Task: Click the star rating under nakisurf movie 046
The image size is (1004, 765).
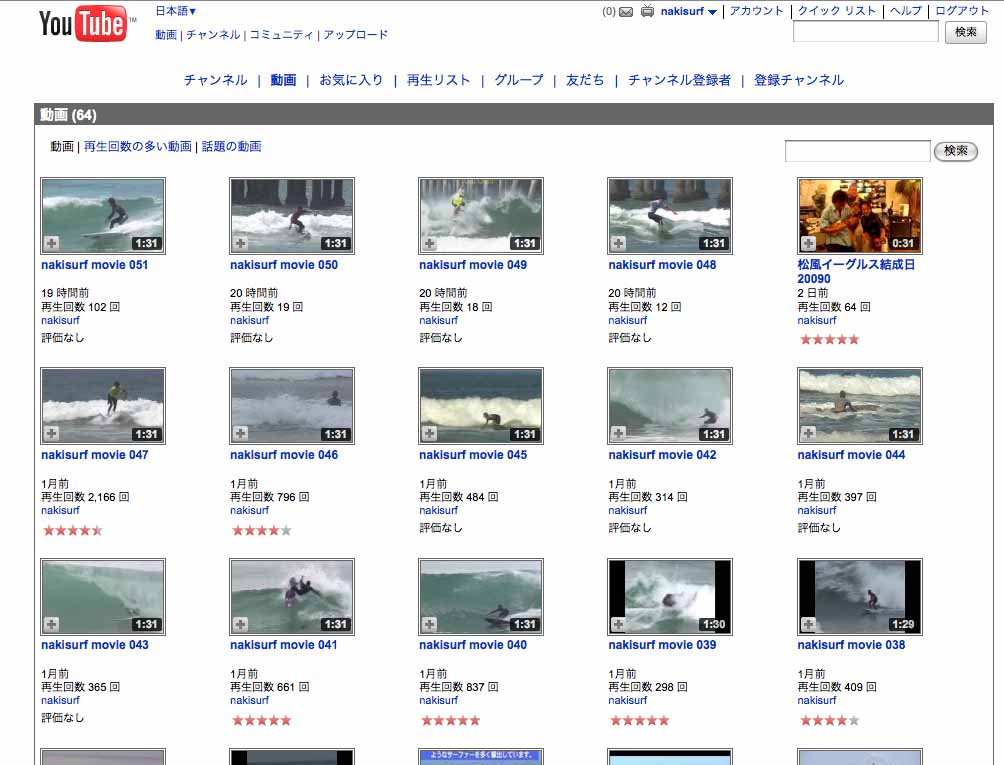Action: click(x=261, y=530)
